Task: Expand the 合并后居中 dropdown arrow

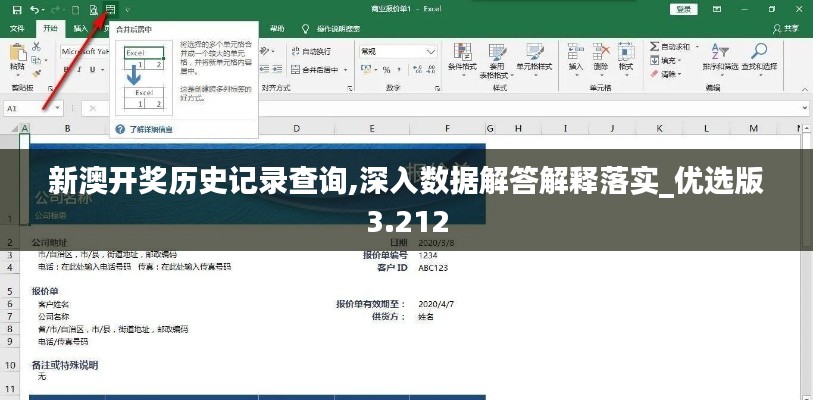Action: (x=346, y=69)
